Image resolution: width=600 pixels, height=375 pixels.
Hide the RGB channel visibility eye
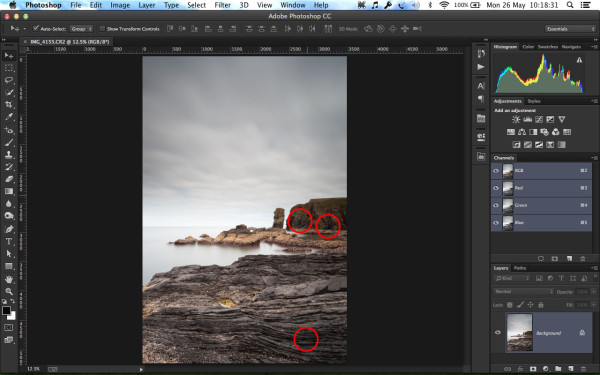pyautogui.click(x=496, y=171)
